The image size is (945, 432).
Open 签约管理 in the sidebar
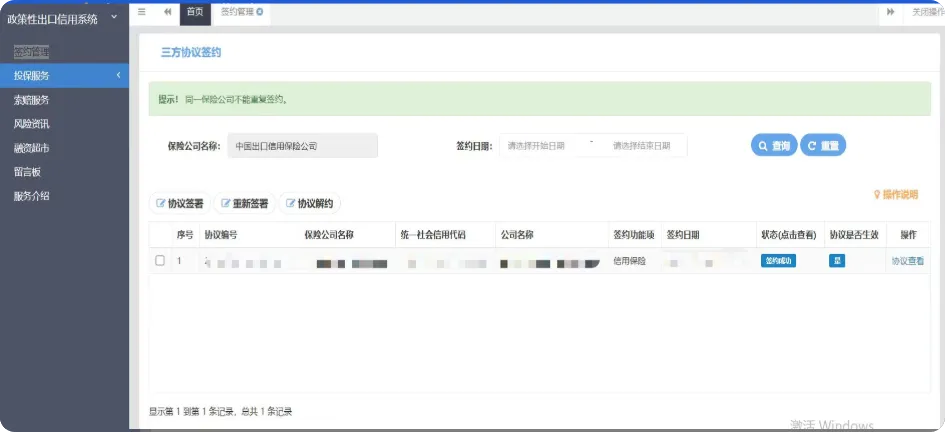pos(32,52)
